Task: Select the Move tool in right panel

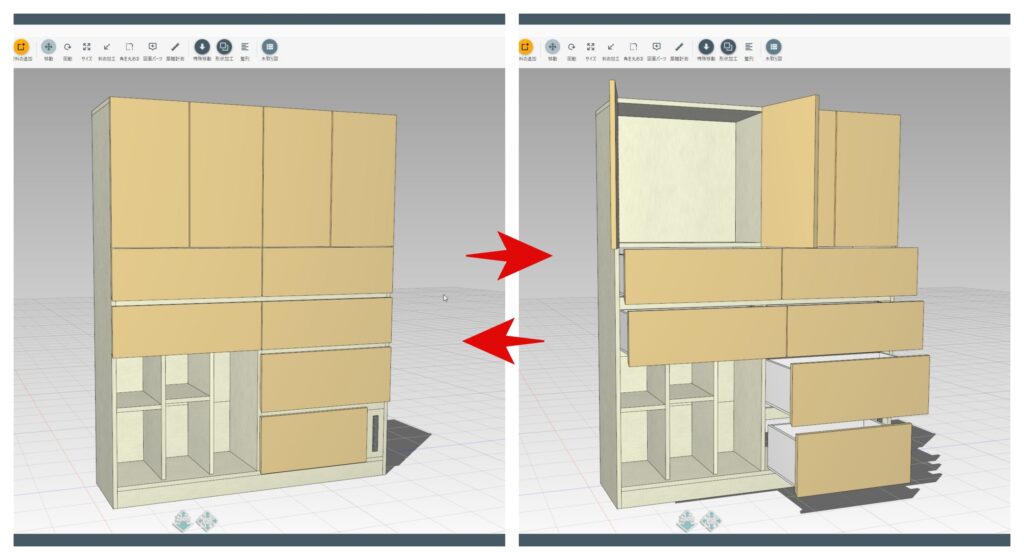Action: 553,47
